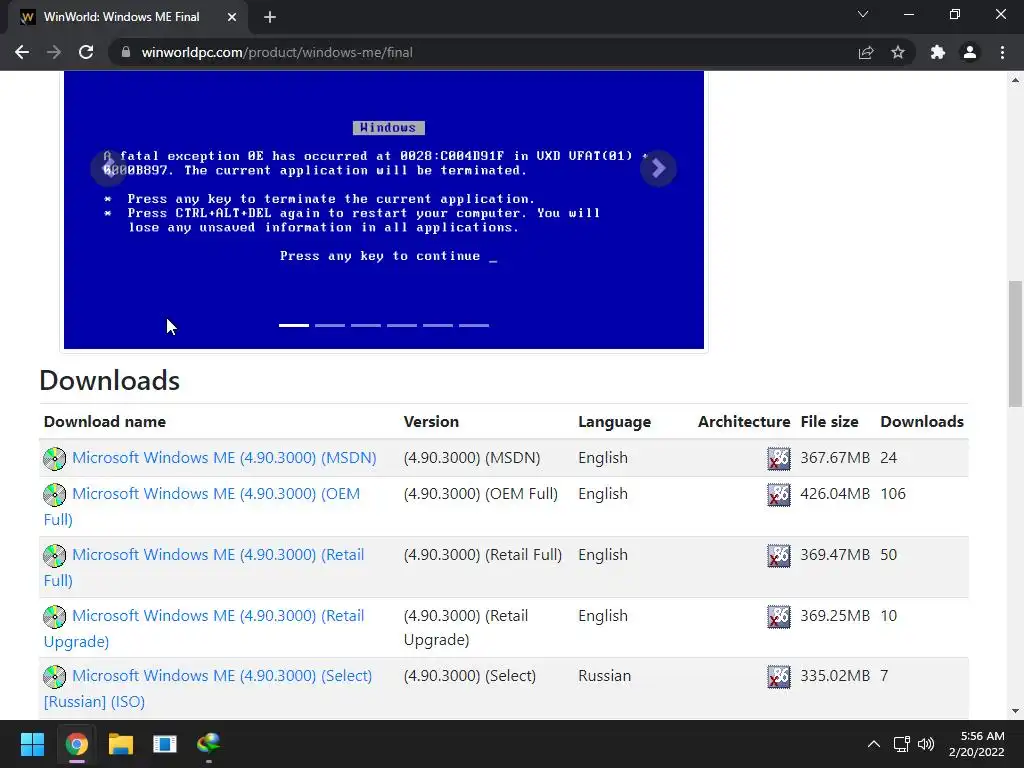Go back to the previous page
The image size is (1024, 768).
click(22, 52)
